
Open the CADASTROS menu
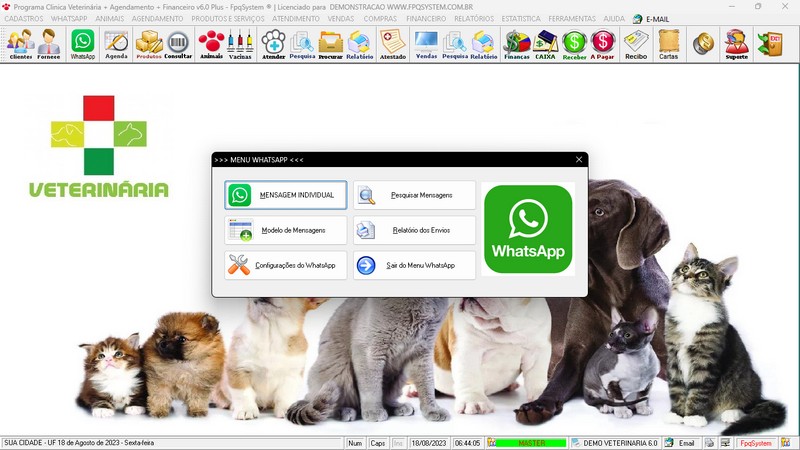24,19
